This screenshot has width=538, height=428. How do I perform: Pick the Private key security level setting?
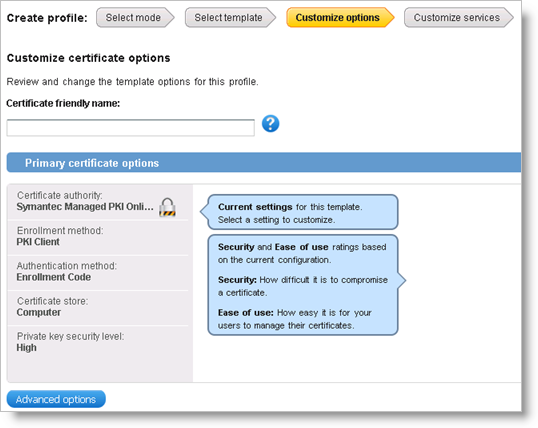tap(98, 343)
